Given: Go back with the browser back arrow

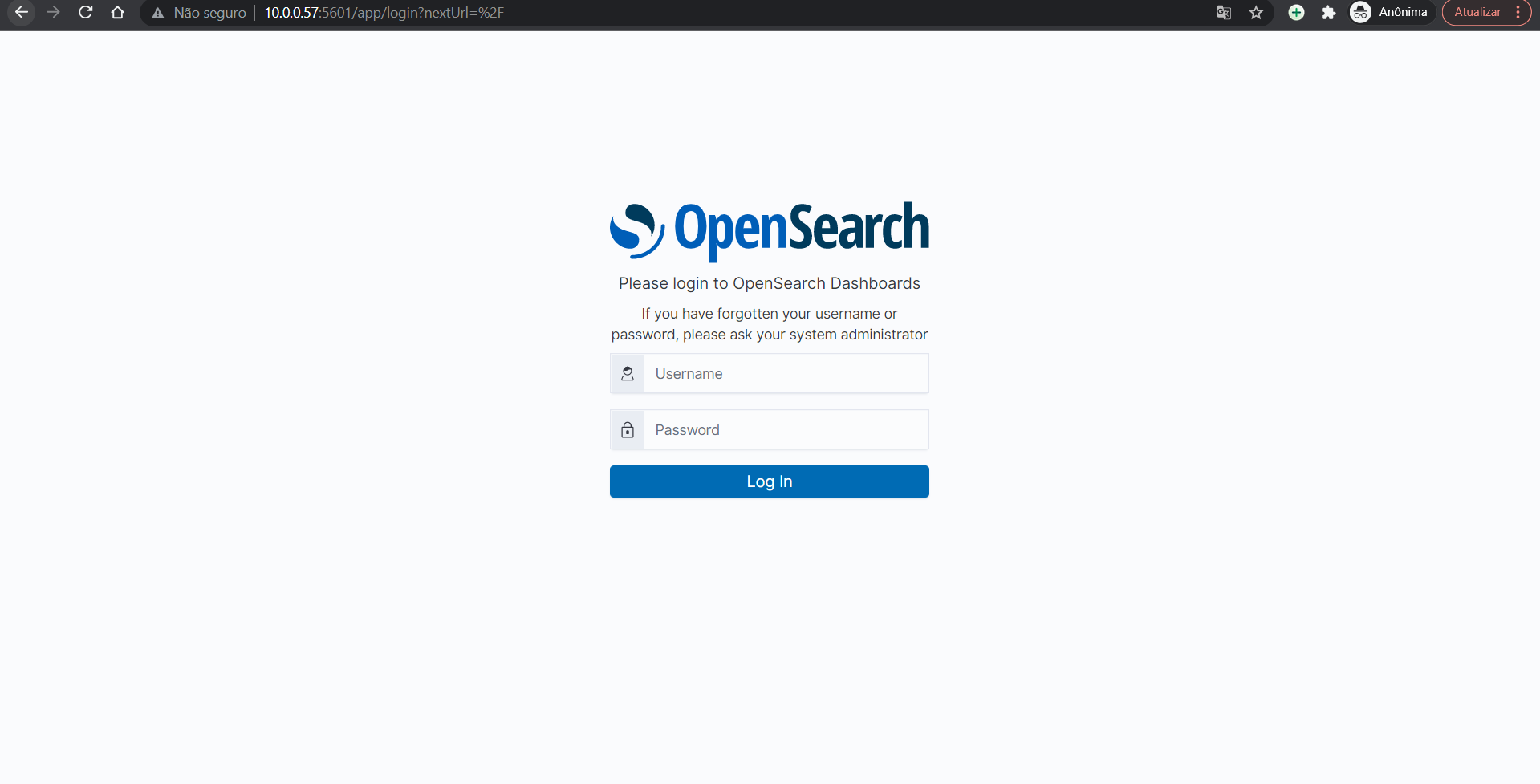Looking at the screenshot, I should (x=22, y=12).
